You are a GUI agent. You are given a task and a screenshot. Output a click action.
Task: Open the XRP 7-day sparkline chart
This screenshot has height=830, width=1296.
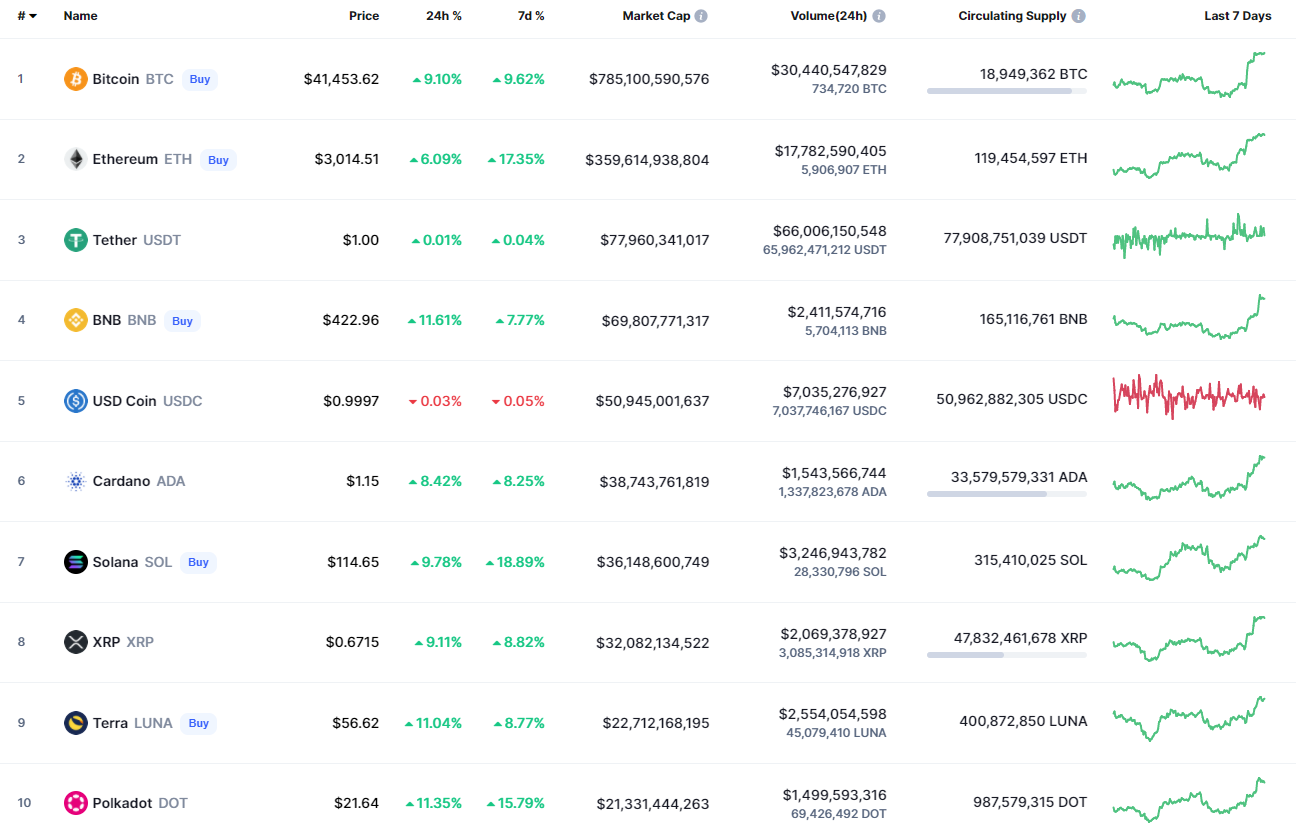point(1189,640)
